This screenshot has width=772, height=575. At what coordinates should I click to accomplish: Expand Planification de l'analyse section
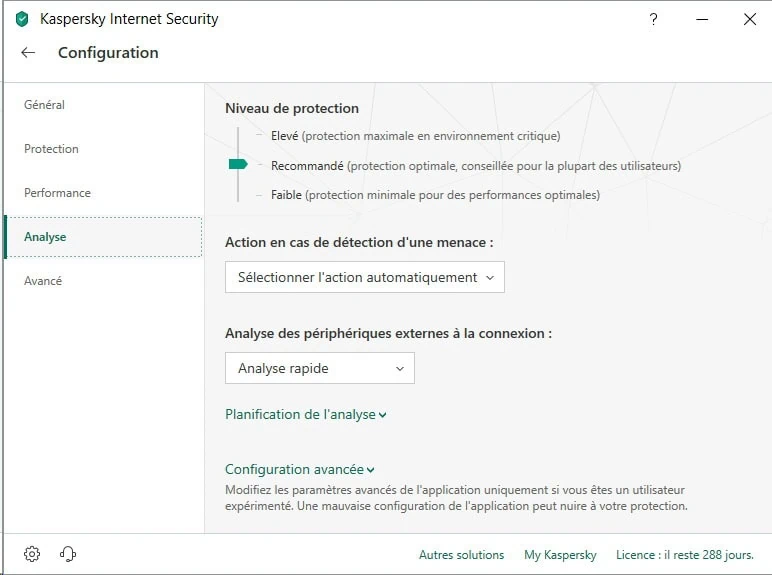305,414
